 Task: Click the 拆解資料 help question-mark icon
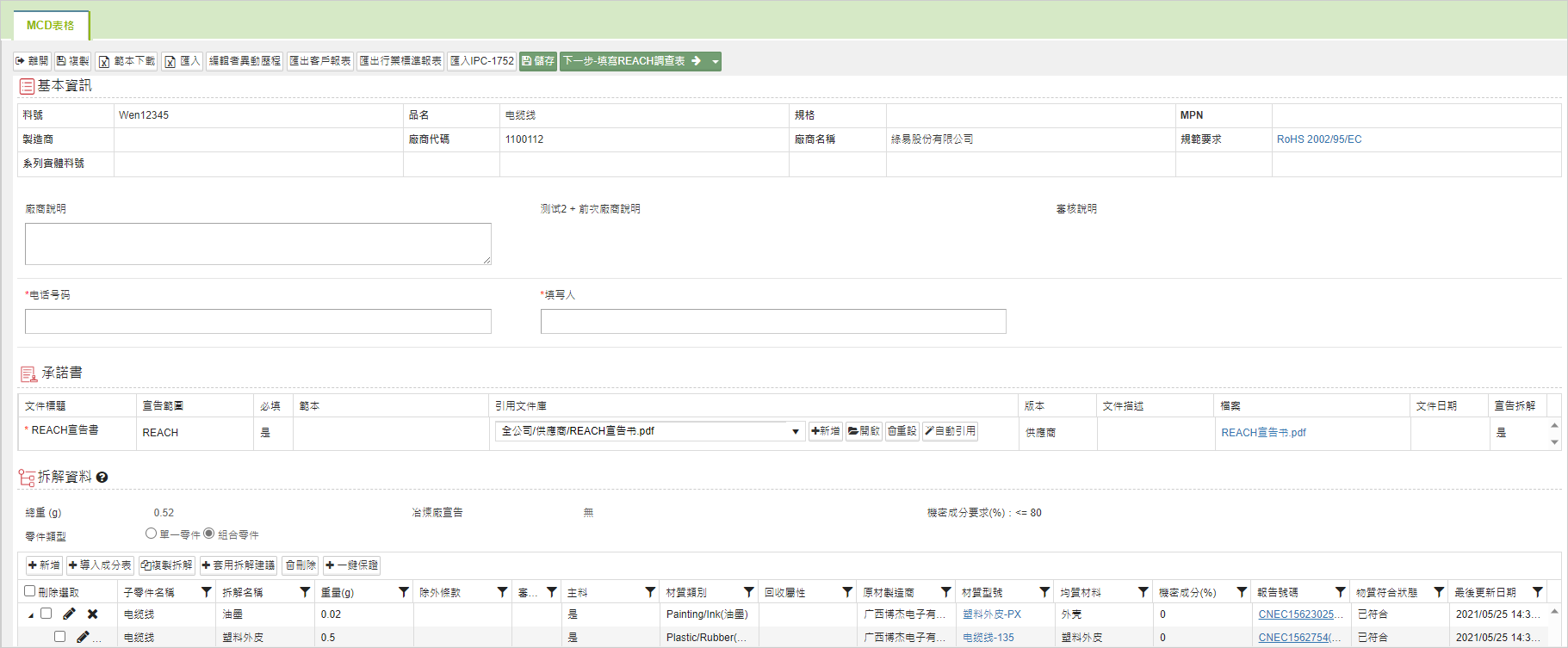point(102,478)
